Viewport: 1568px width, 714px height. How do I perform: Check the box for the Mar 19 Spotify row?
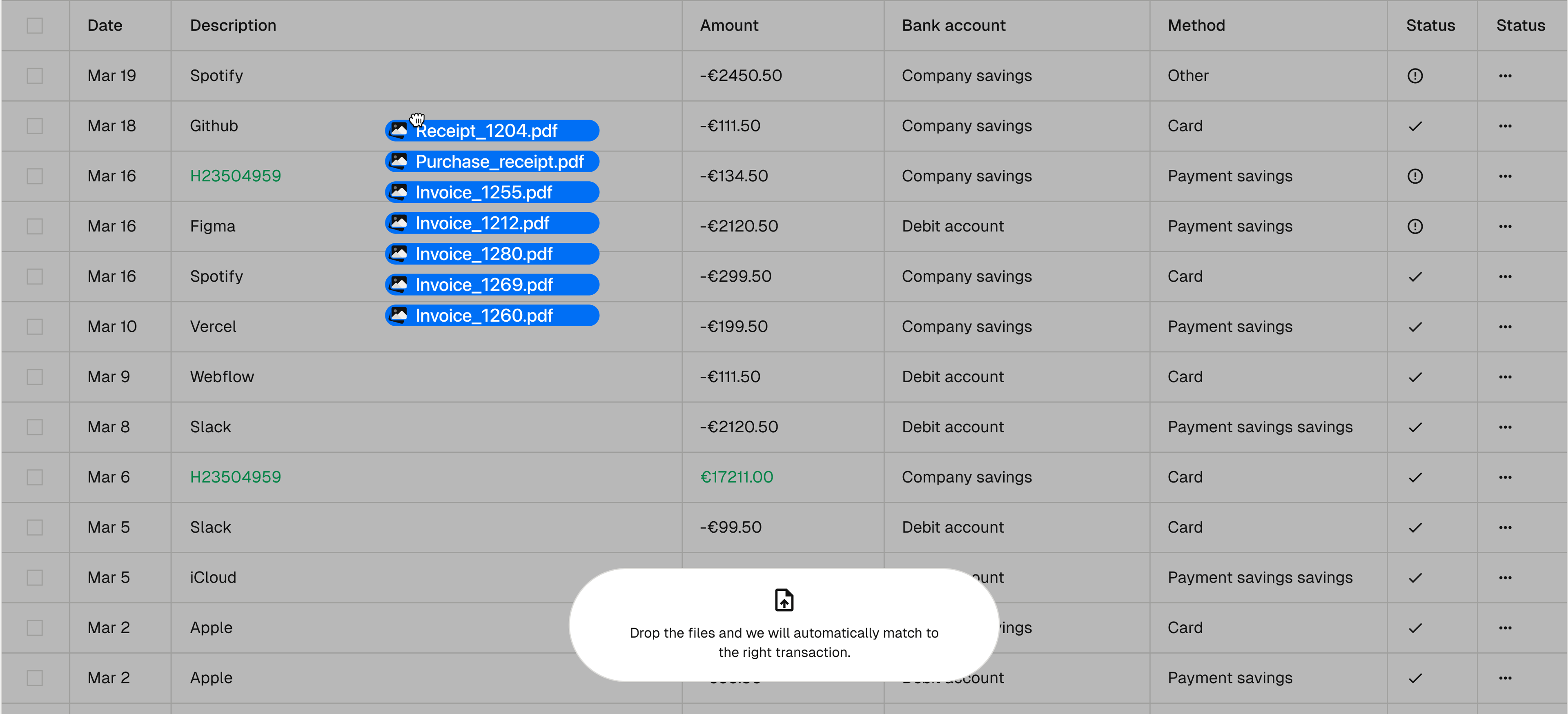coord(35,76)
